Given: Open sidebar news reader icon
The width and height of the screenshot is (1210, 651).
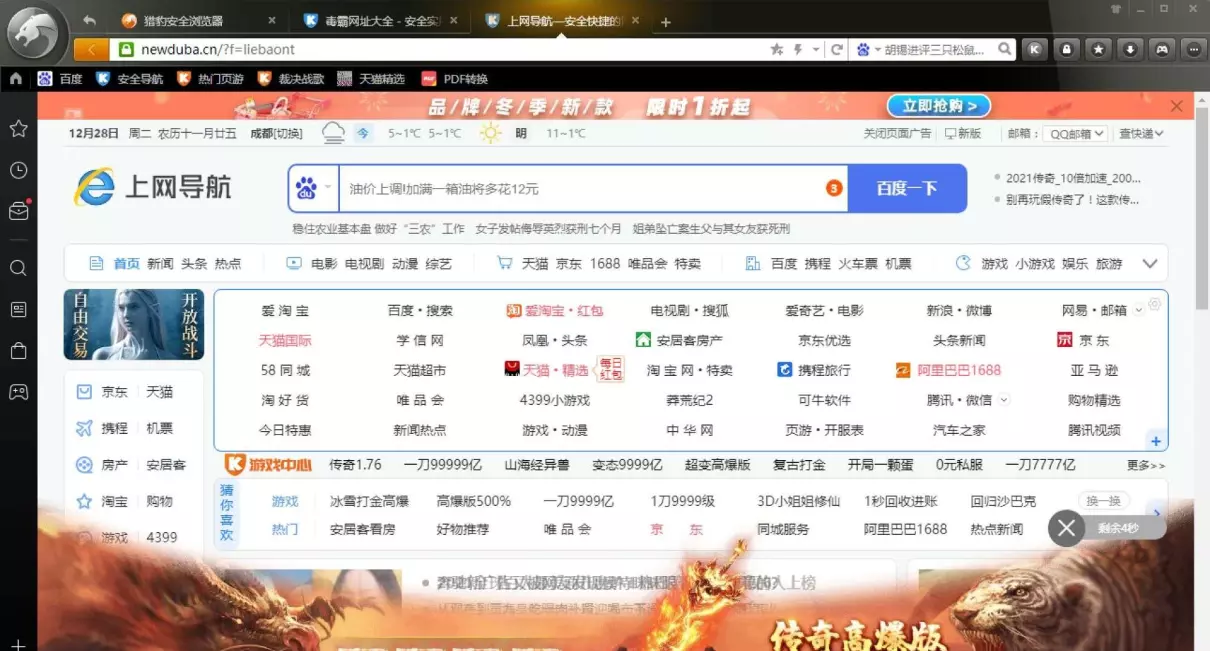Looking at the screenshot, I should (x=18, y=309).
